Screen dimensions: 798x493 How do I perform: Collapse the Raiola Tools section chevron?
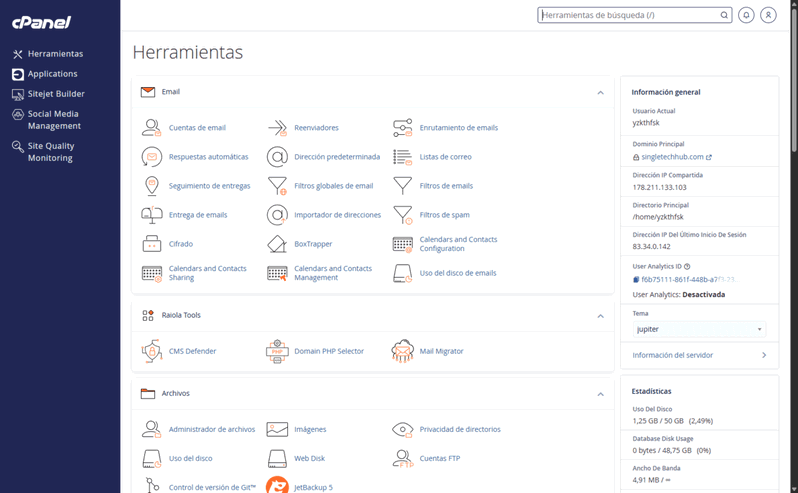[601, 316]
